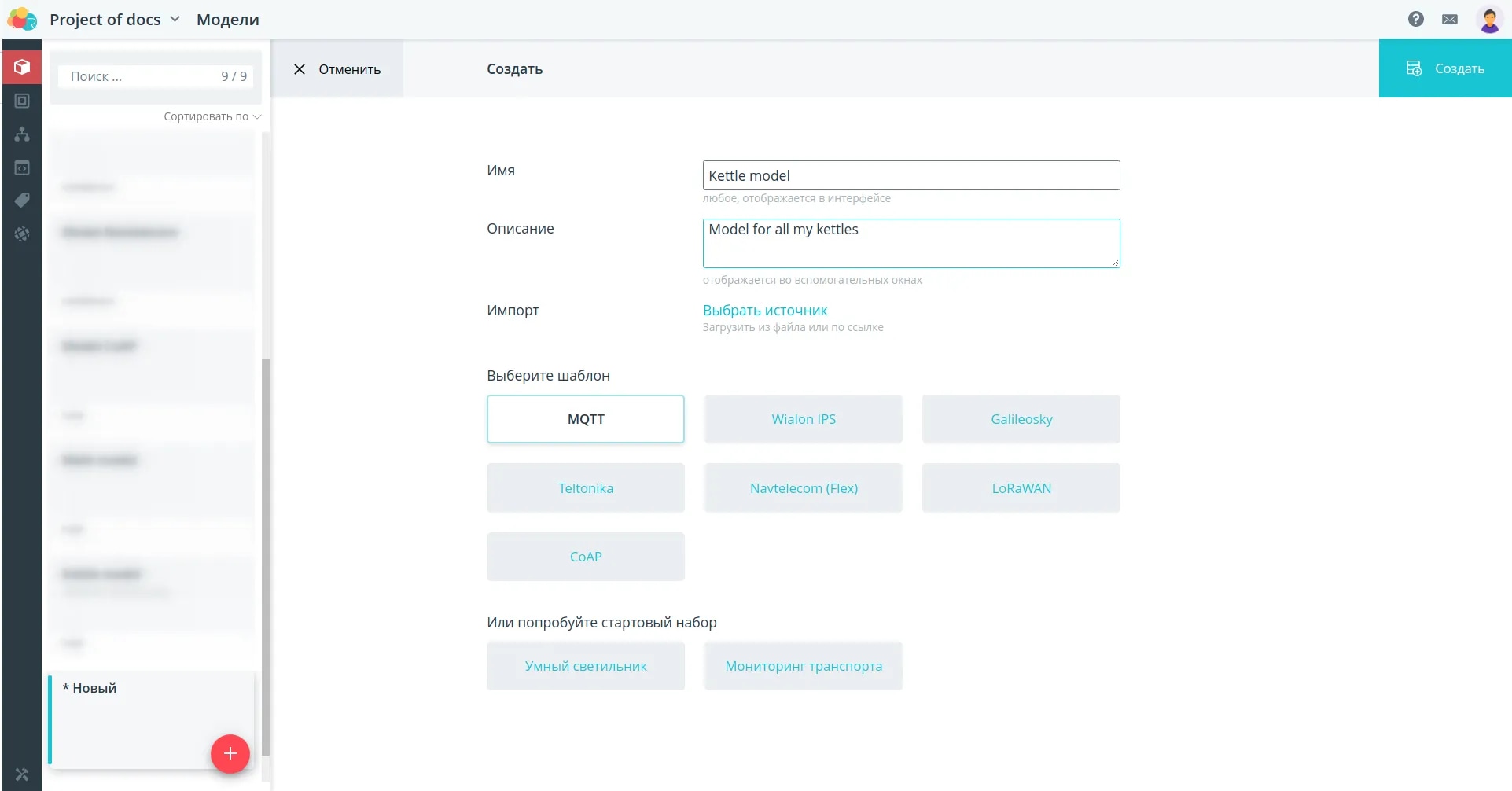The height and width of the screenshot is (791, 1512).
Task: Open the mail envelope icon
Action: pyautogui.click(x=1450, y=19)
